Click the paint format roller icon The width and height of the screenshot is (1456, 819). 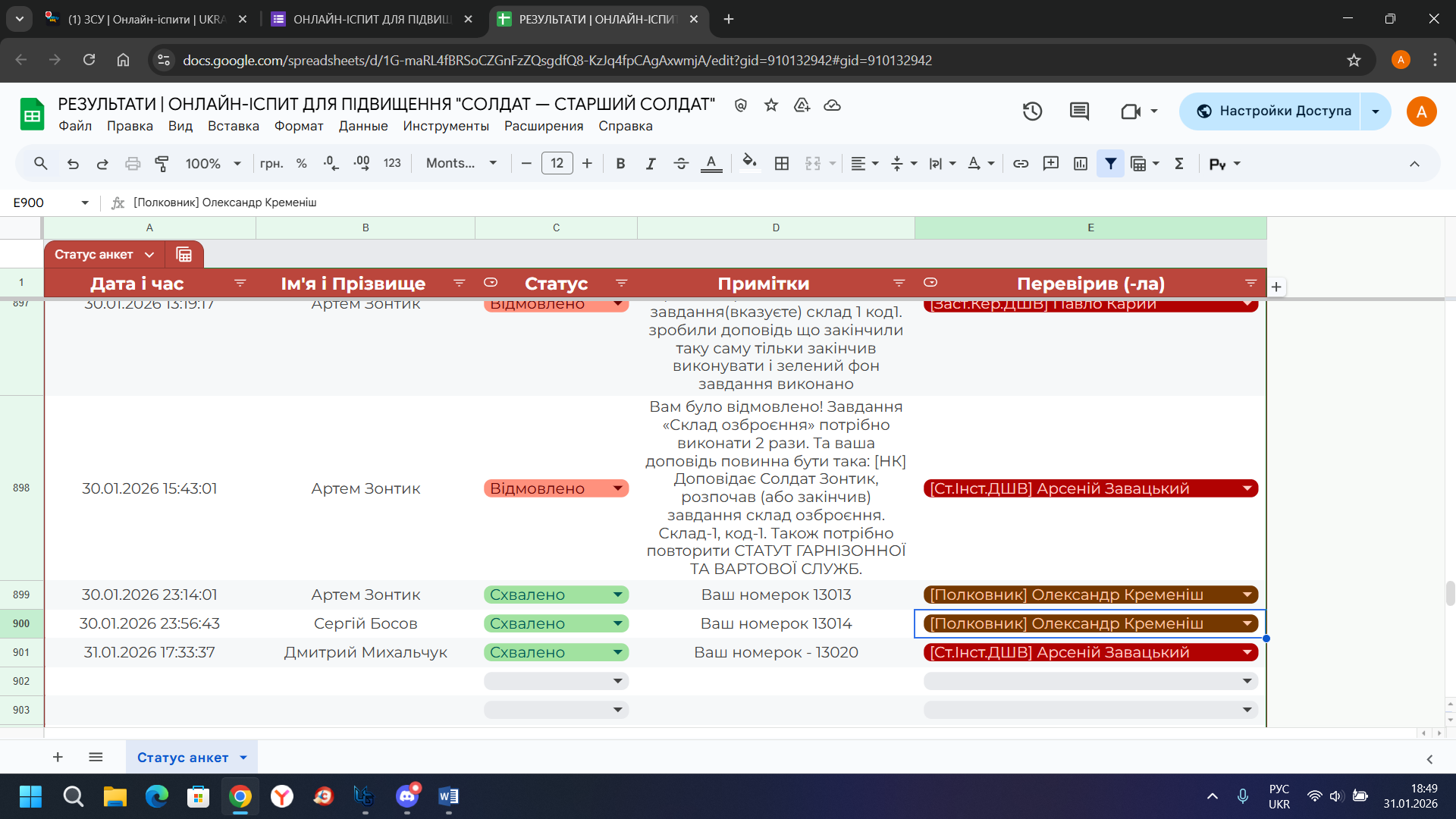click(x=162, y=163)
